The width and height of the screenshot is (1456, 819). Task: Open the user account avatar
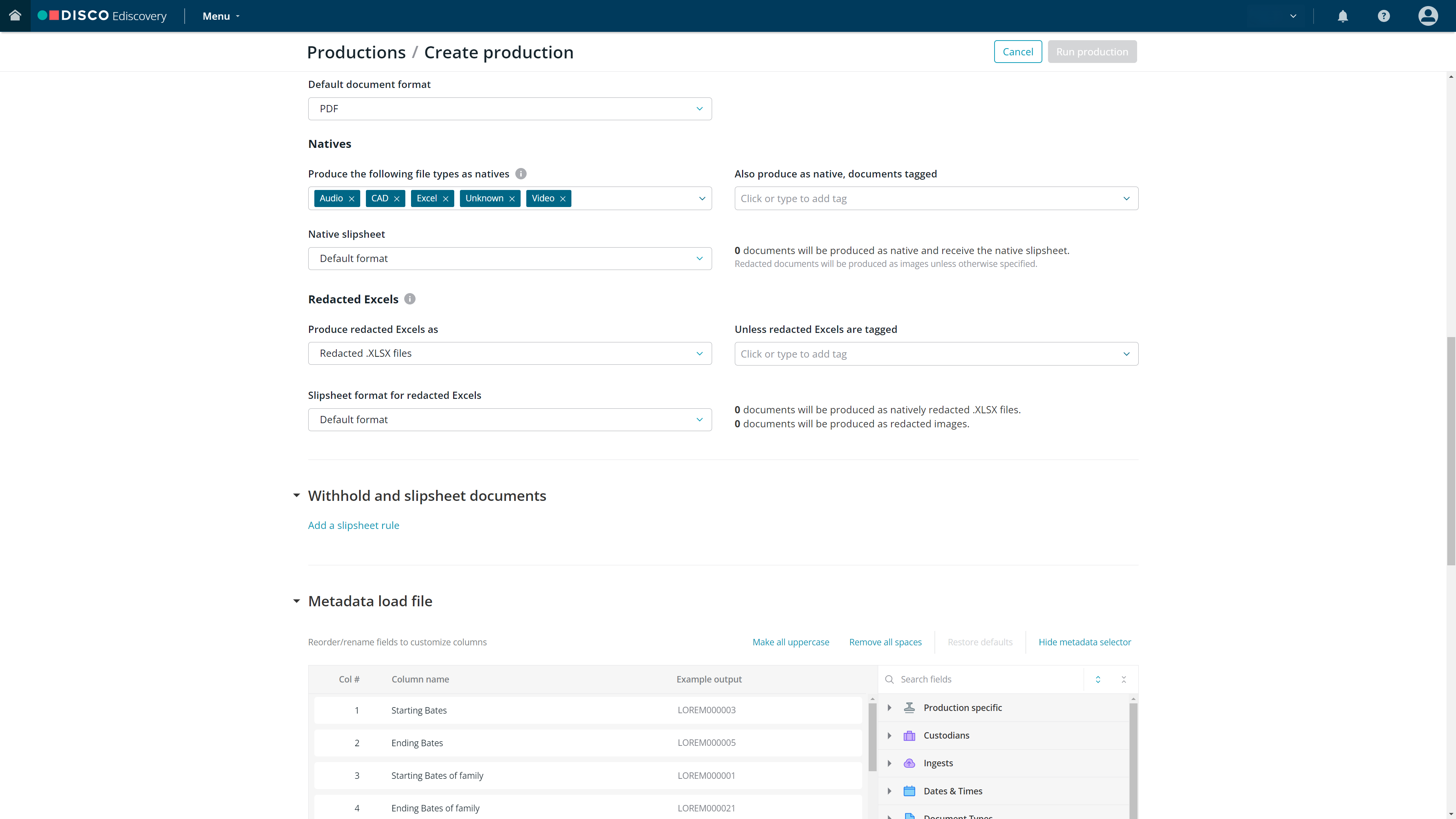coord(1428,16)
